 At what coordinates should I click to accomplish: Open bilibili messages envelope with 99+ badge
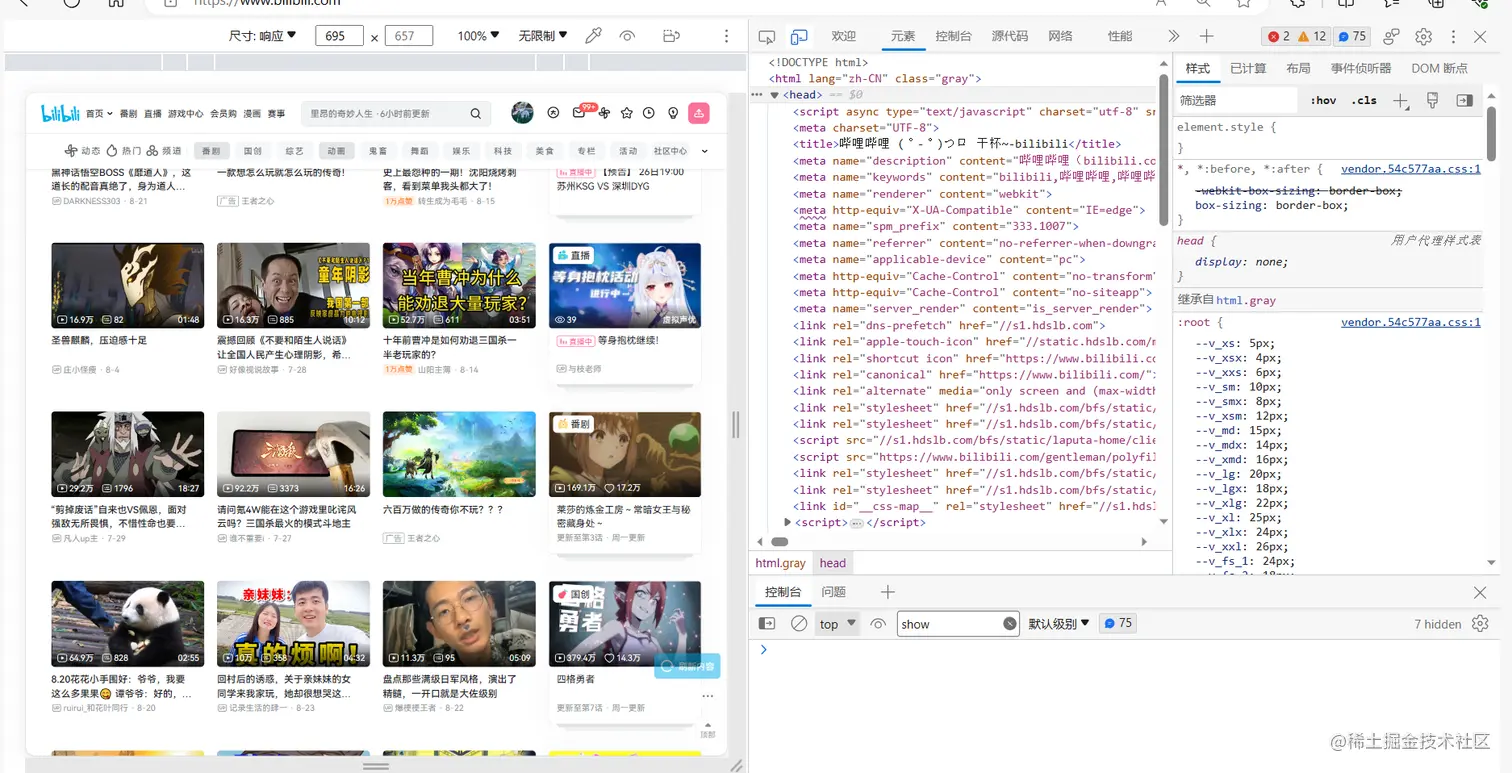(x=581, y=113)
